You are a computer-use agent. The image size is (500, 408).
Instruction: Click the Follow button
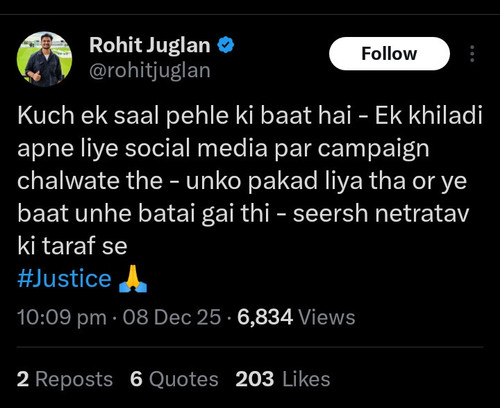coord(389,54)
